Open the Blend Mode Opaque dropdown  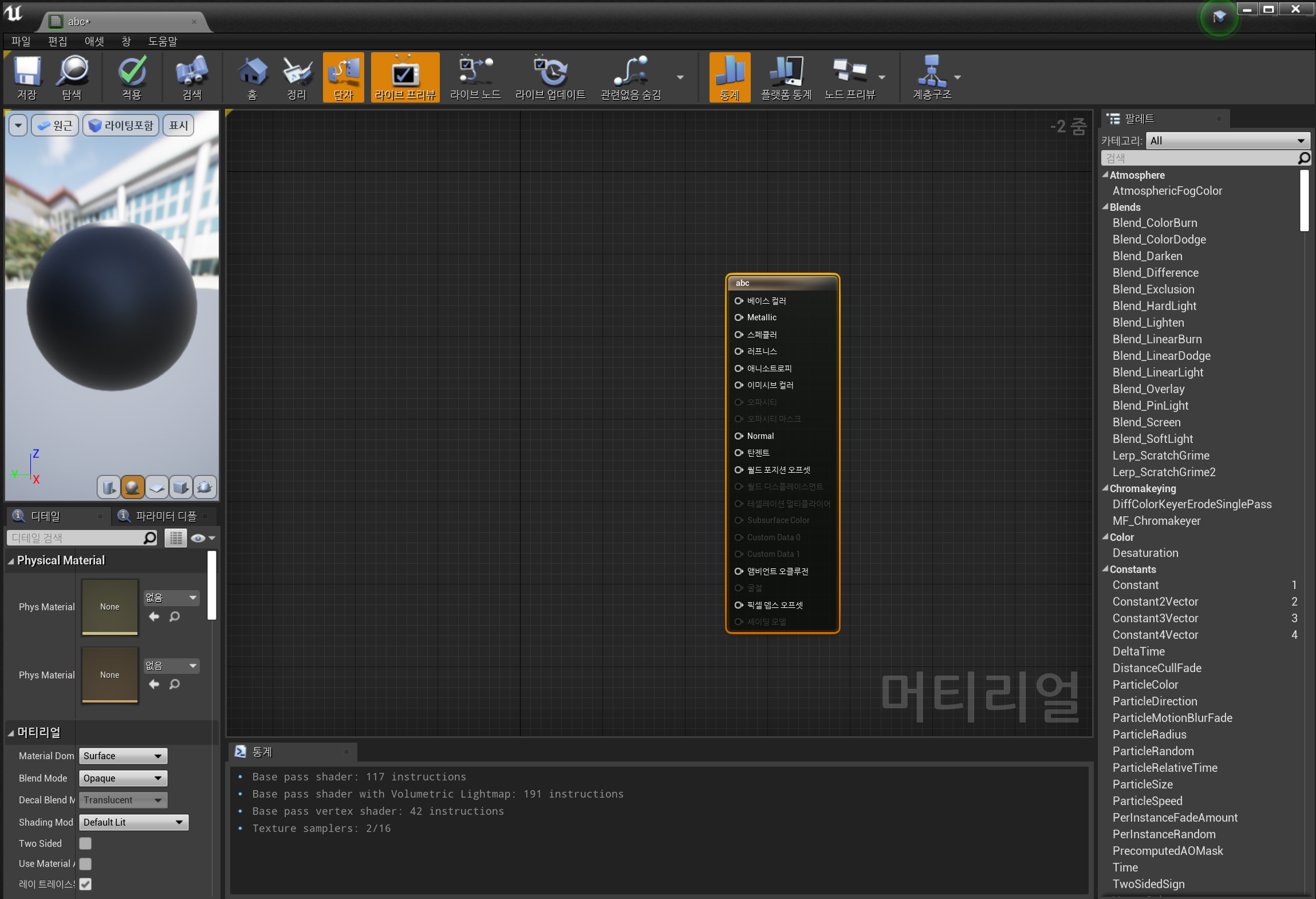(x=123, y=778)
